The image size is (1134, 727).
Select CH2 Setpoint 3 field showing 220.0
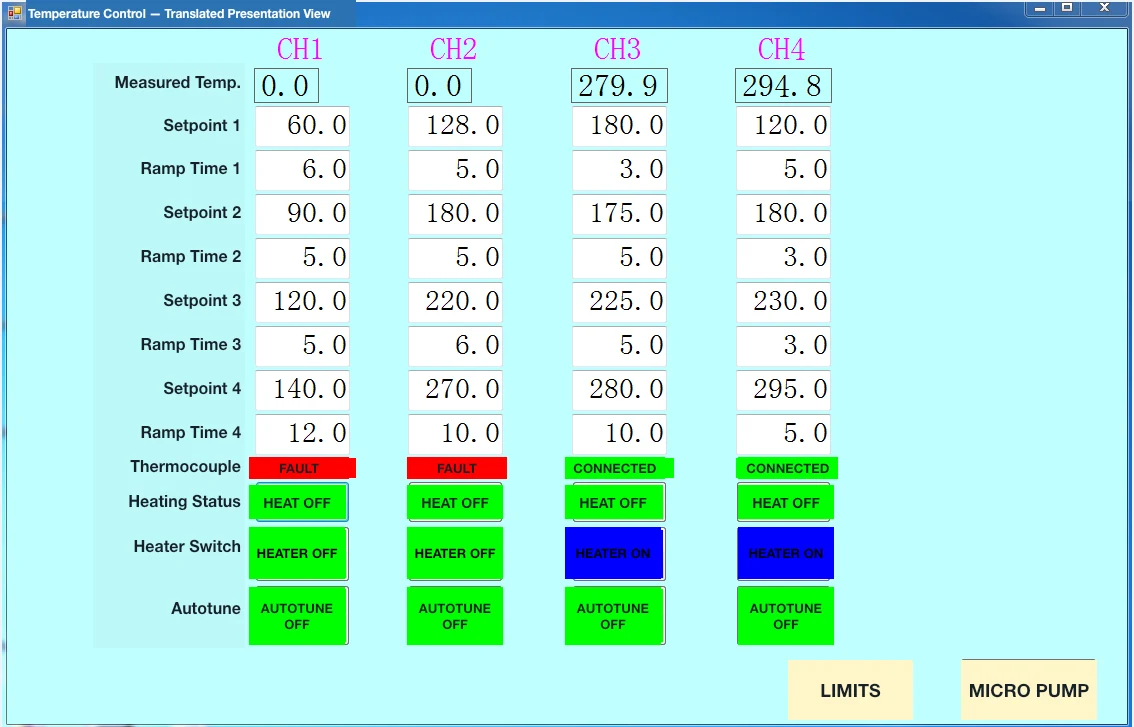click(x=455, y=301)
